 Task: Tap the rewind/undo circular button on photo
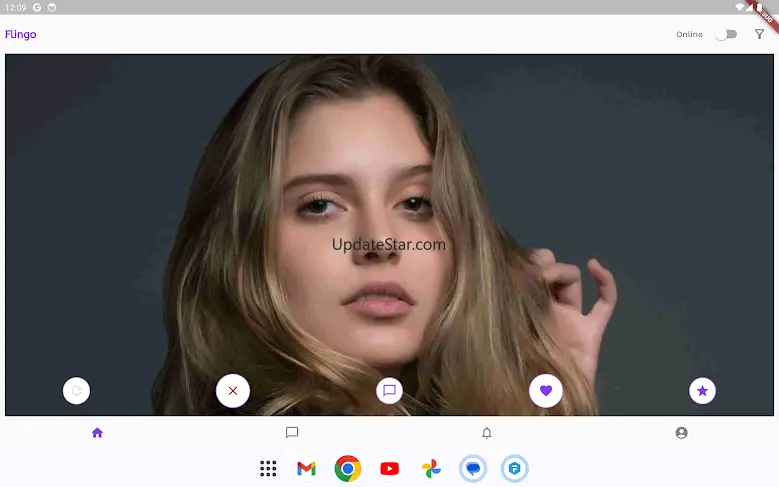tap(77, 391)
